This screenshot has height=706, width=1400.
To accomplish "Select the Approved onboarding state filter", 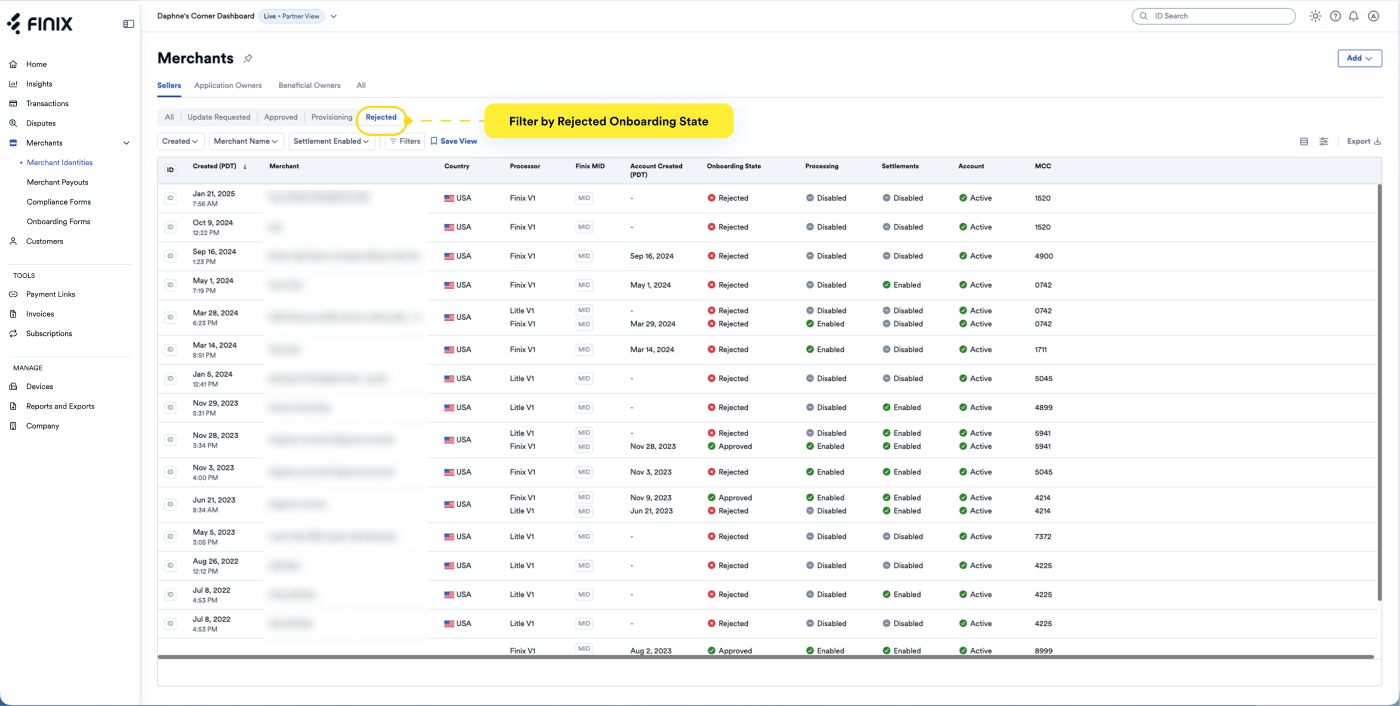I will [281, 117].
